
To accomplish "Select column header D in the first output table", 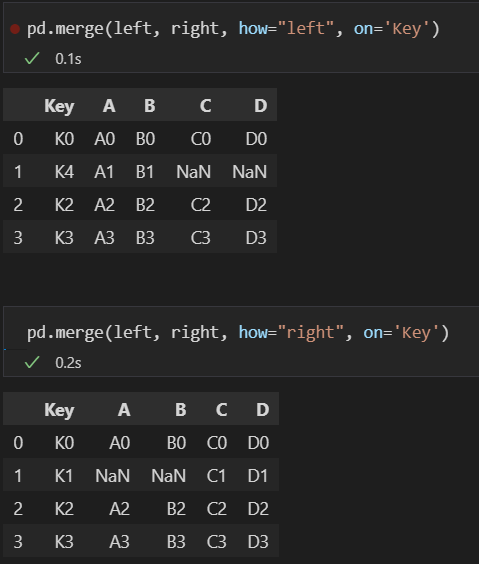I will 261,106.
